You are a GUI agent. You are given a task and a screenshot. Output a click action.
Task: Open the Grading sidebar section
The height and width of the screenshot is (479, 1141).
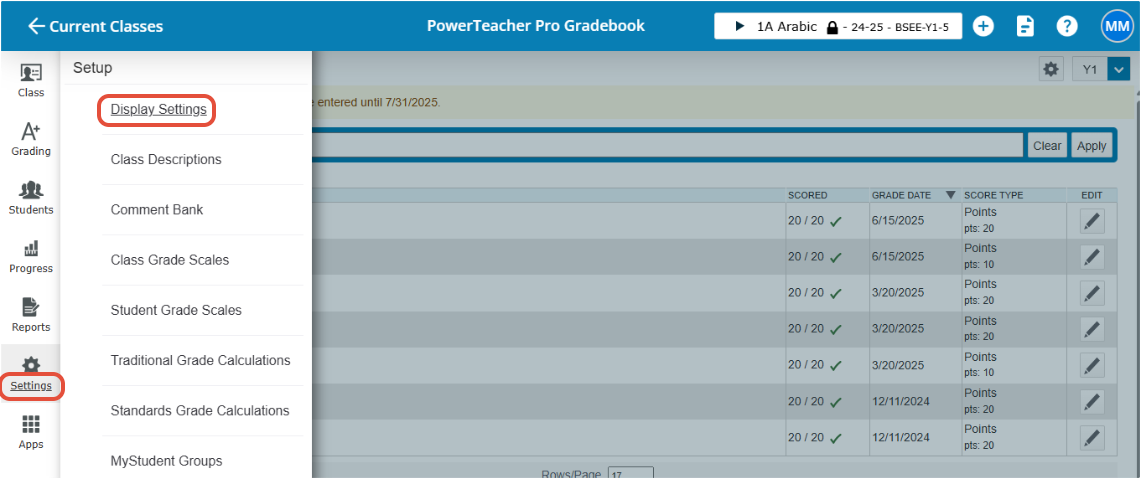[31, 138]
